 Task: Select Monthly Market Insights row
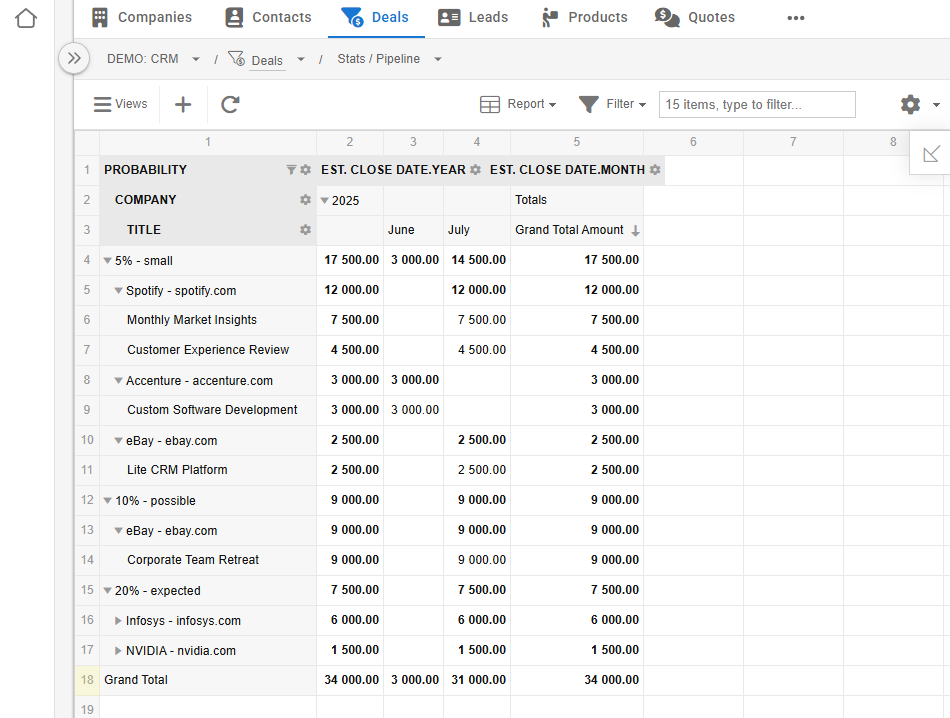pyautogui.click(x=192, y=320)
